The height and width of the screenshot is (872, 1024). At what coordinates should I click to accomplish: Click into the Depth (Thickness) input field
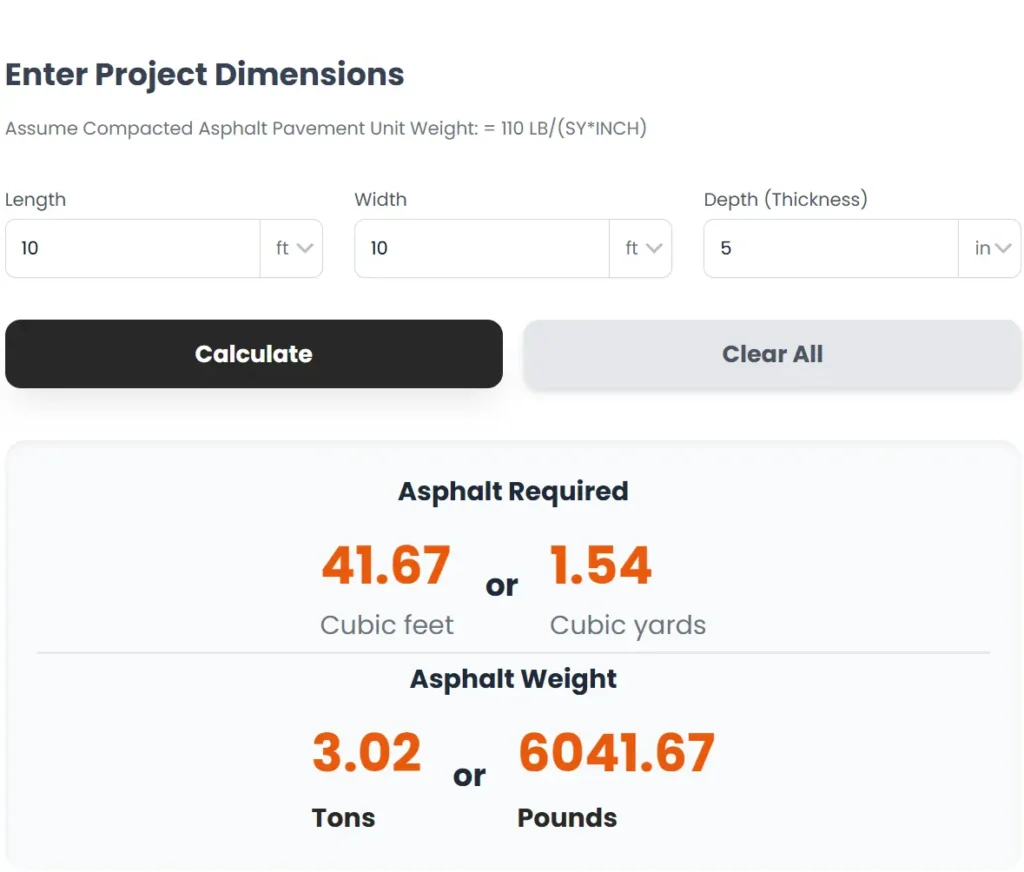click(831, 248)
